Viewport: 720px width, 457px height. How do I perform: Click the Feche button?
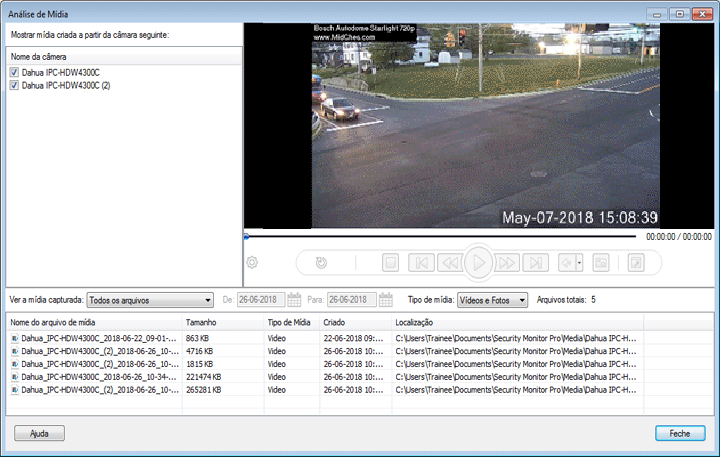coord(680,434)
